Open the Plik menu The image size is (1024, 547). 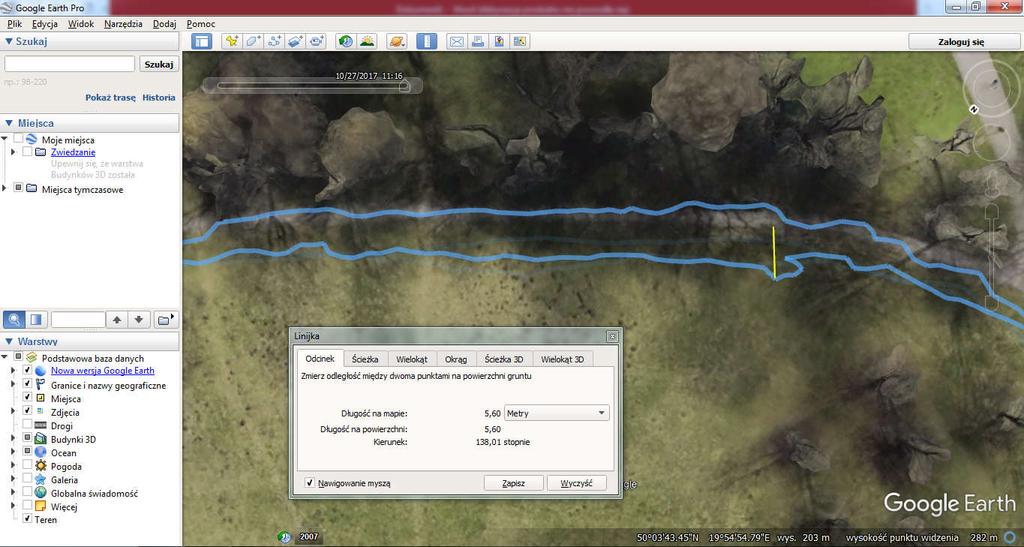(14, 23)
